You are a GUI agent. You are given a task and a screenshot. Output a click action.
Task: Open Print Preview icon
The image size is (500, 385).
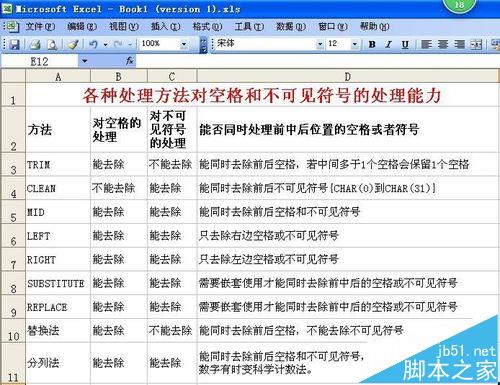pyautogui.click(x=52, y=44)
